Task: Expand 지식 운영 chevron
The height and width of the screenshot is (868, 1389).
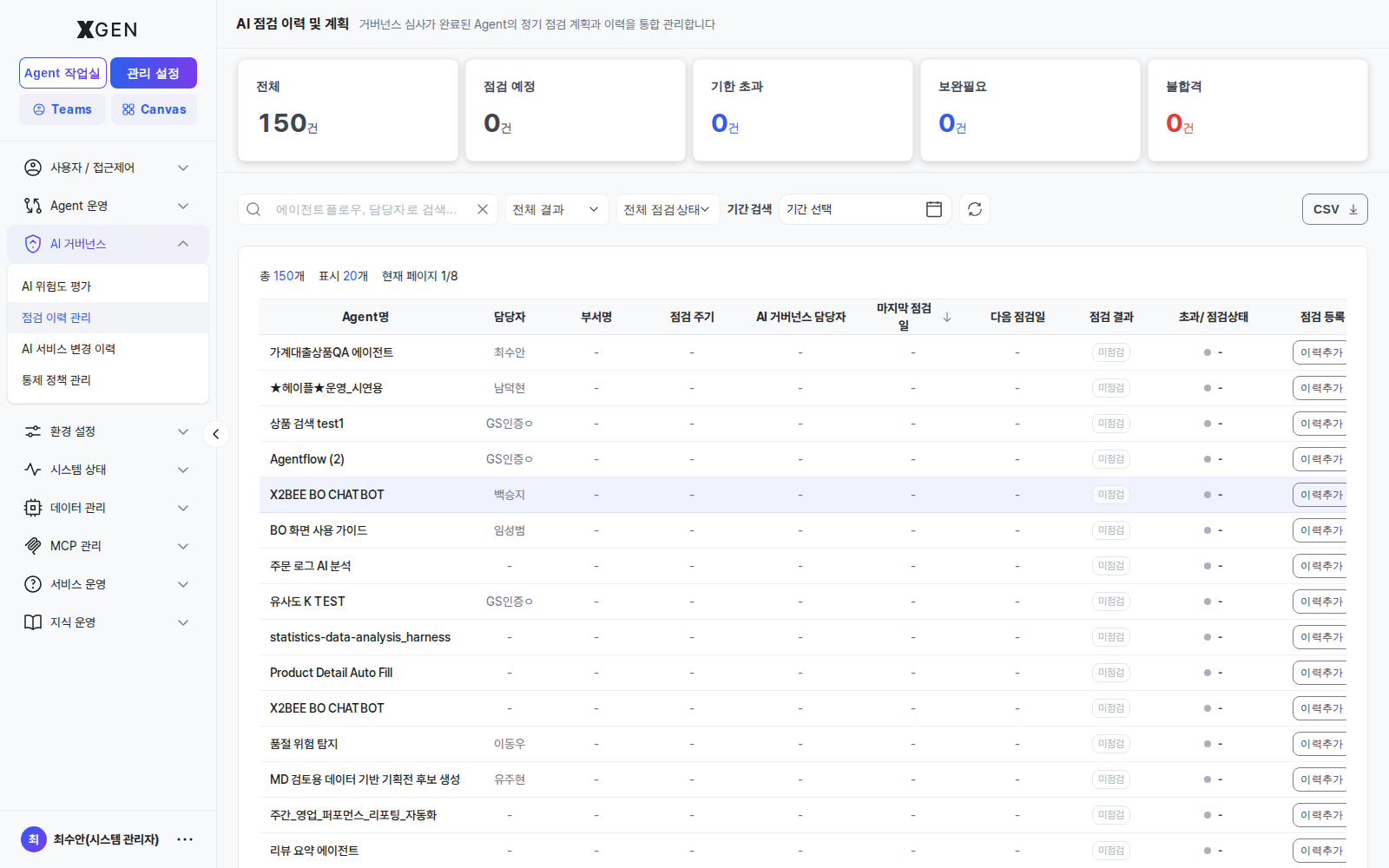Action: 183,622
